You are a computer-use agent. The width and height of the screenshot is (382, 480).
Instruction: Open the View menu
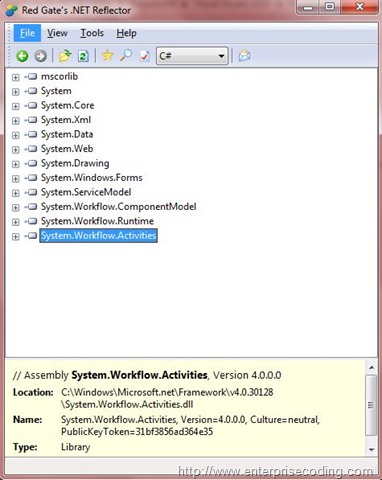(57, 33)
